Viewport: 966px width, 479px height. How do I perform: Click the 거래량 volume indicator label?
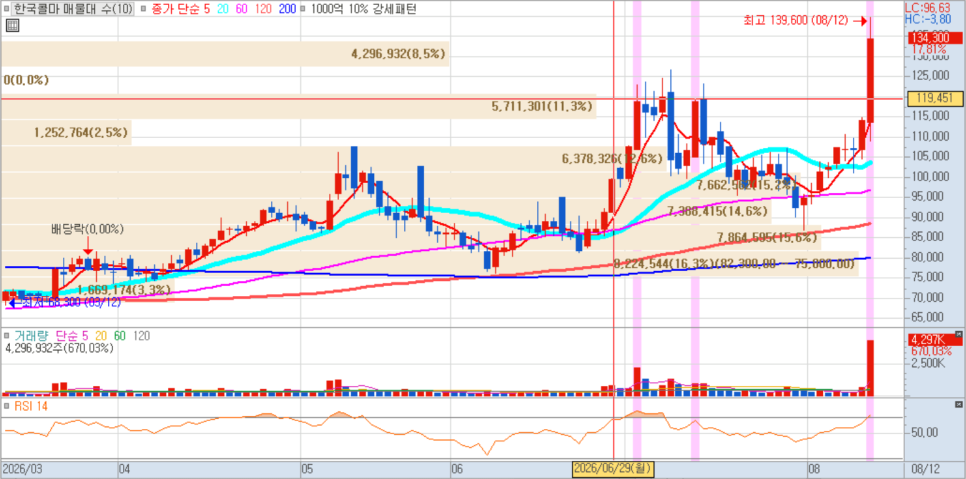(x=31, y=336)
